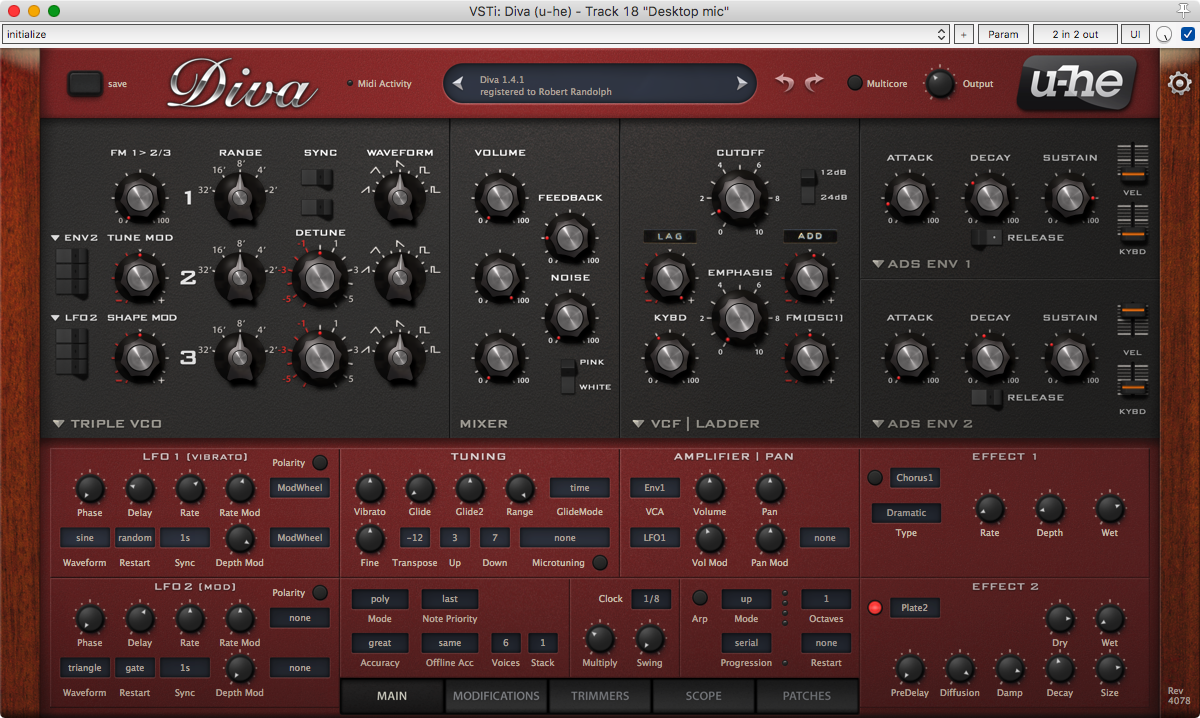The image size is (1200, 718).
Task: Toggle the Effect 2 power button
Action: 875,608
